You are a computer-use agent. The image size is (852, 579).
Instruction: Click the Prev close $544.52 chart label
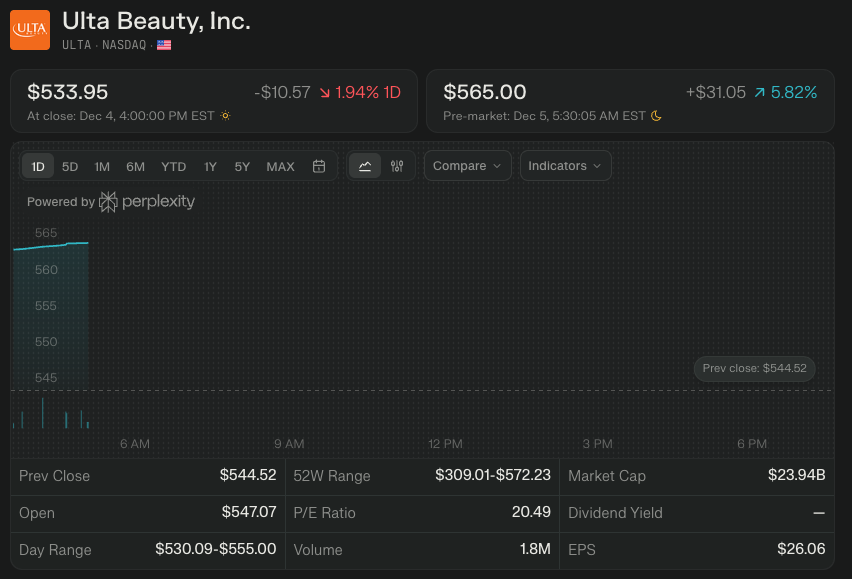tap(754, 368)
